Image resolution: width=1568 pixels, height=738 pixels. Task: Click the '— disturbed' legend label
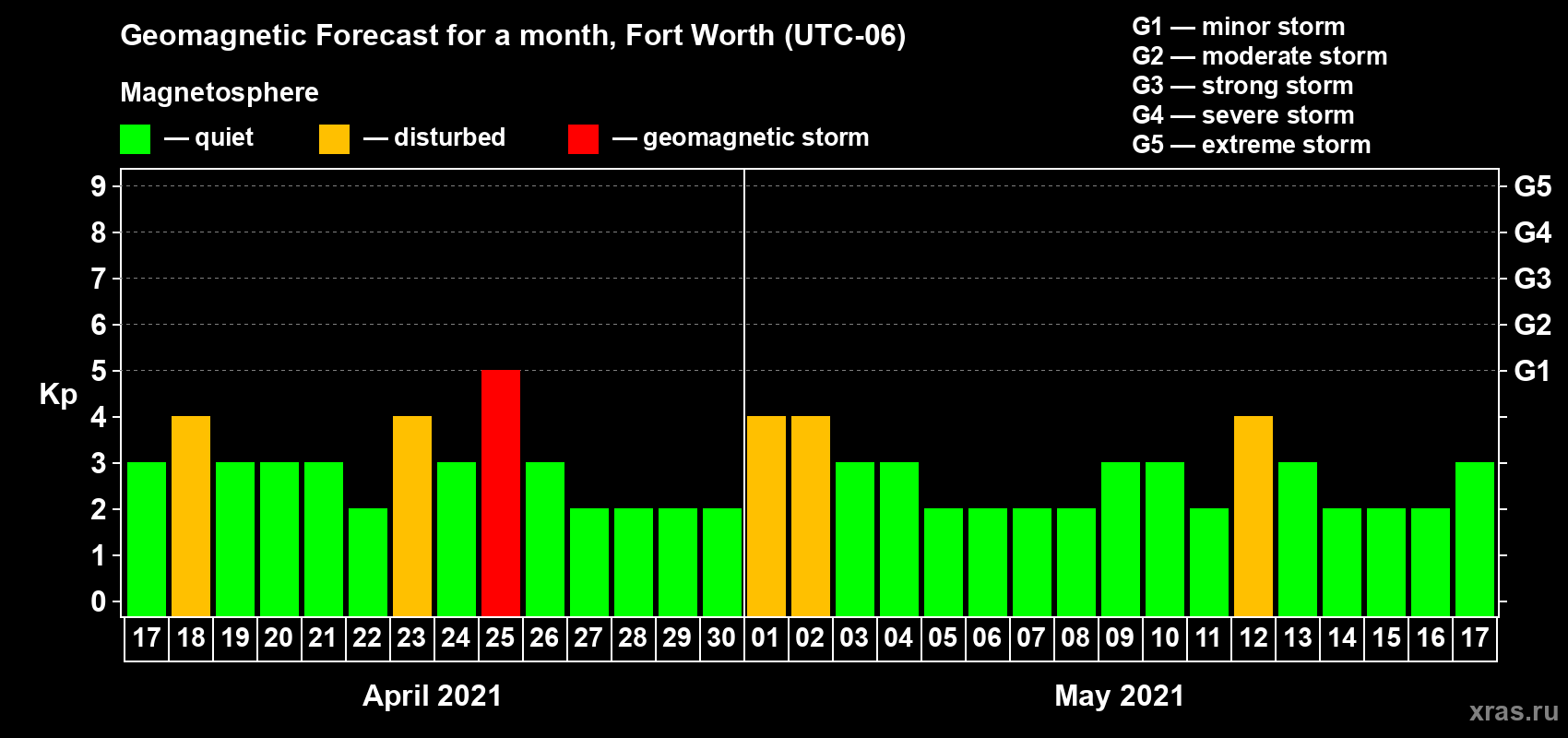[434, 137]
